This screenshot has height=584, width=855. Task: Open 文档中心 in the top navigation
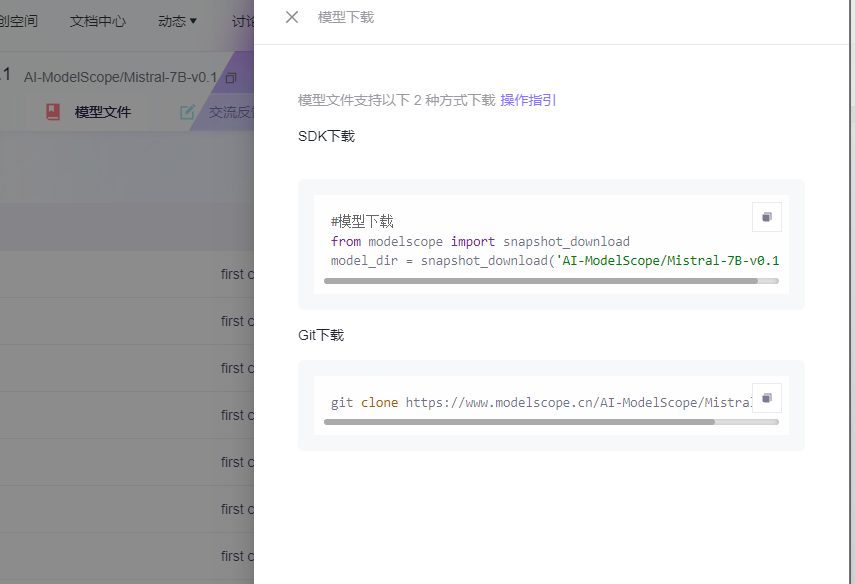[98, 21]
